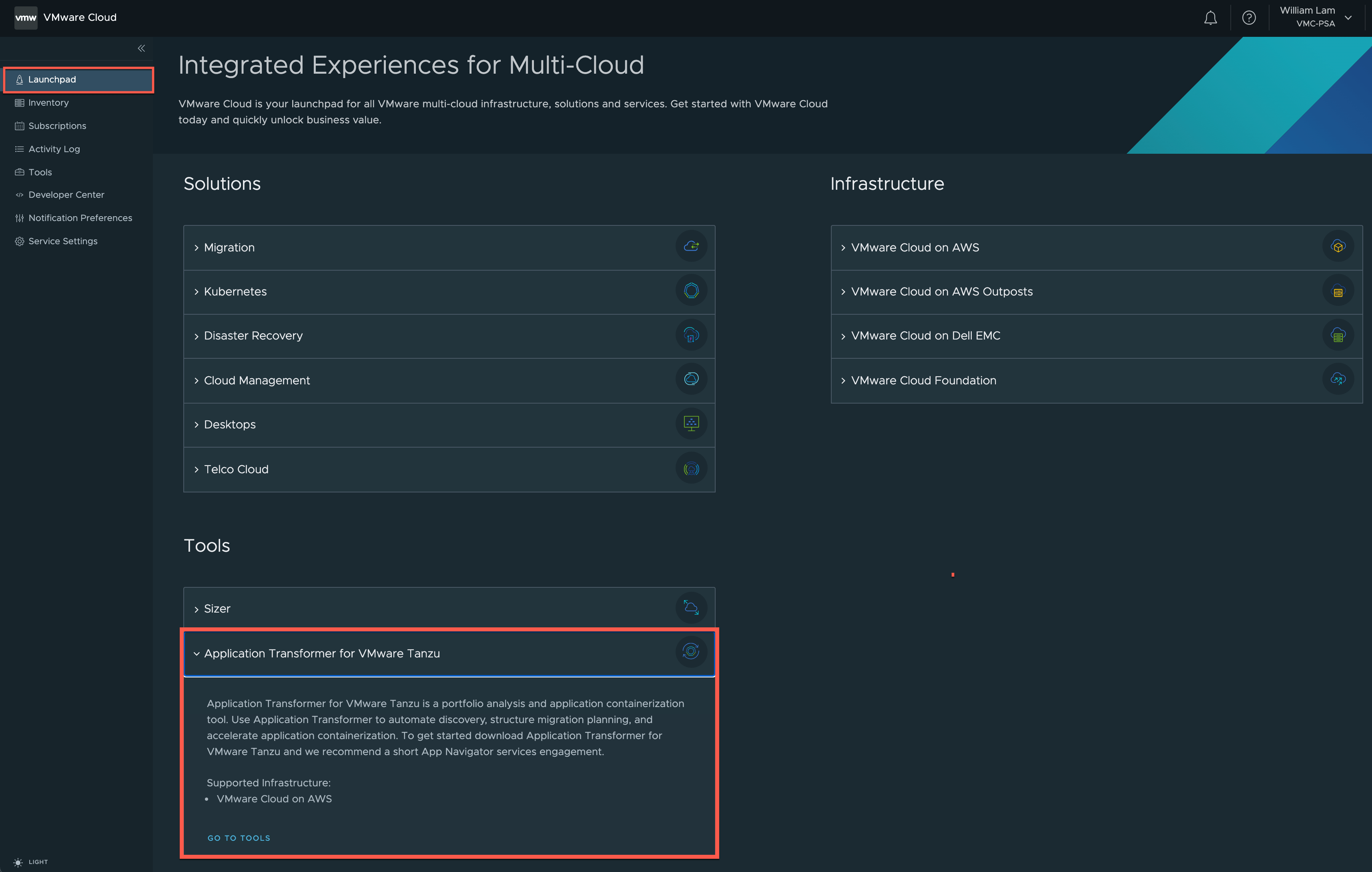Open the Inventory page
Screen dimensions: 1372x872
coord(48,102)
